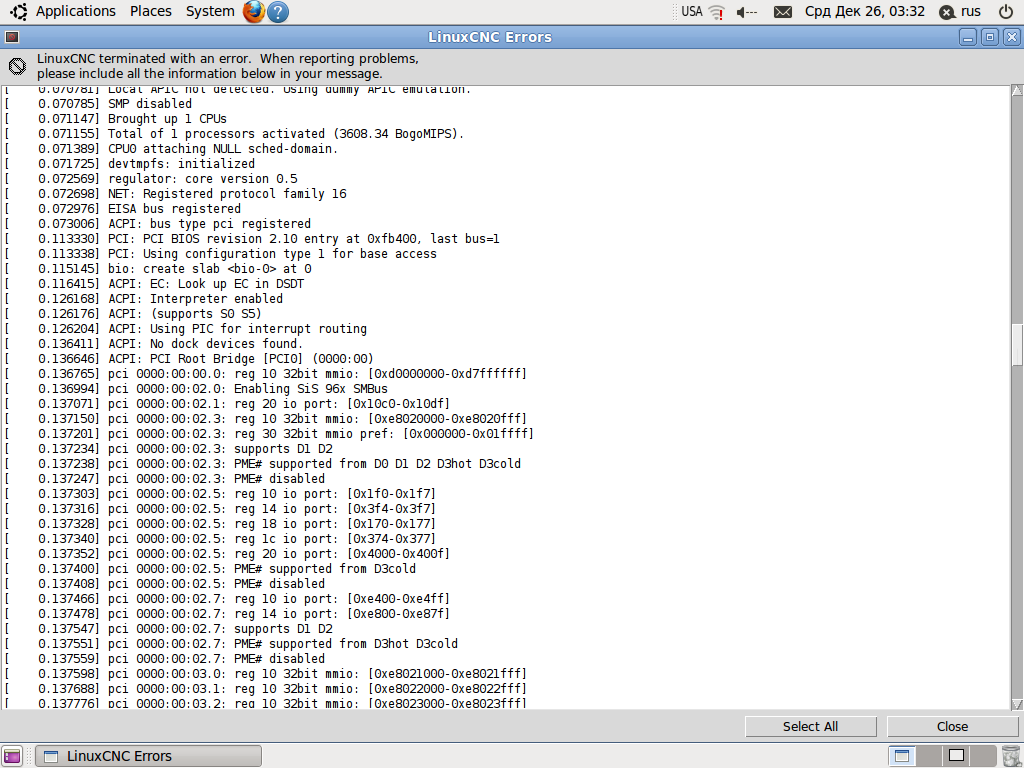Open the System menu
The height and width of the screenshot is (768, 1024).
[210, 11]
